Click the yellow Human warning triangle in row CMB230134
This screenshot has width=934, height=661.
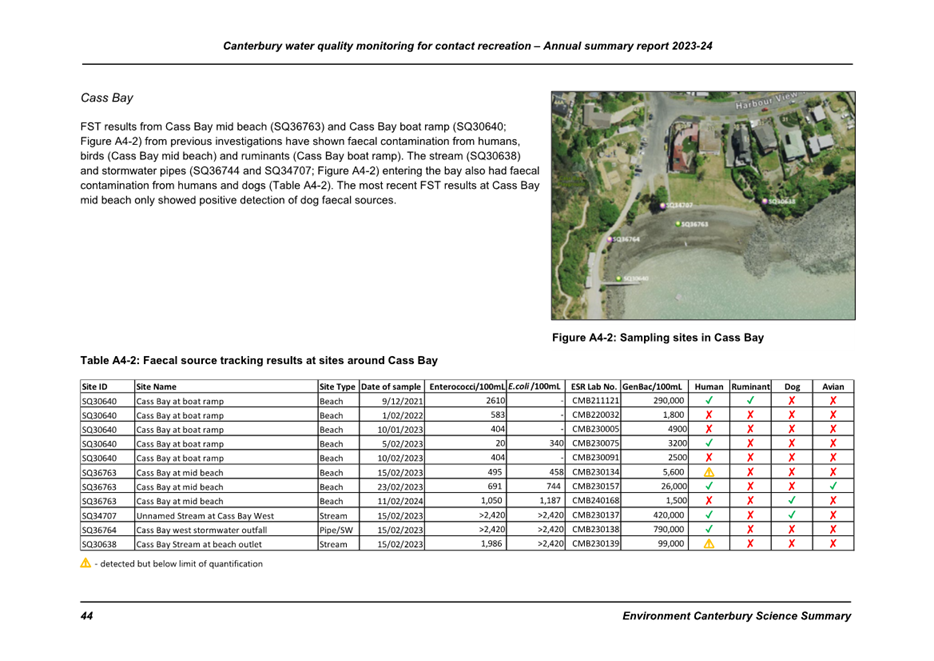pos(709,472)
